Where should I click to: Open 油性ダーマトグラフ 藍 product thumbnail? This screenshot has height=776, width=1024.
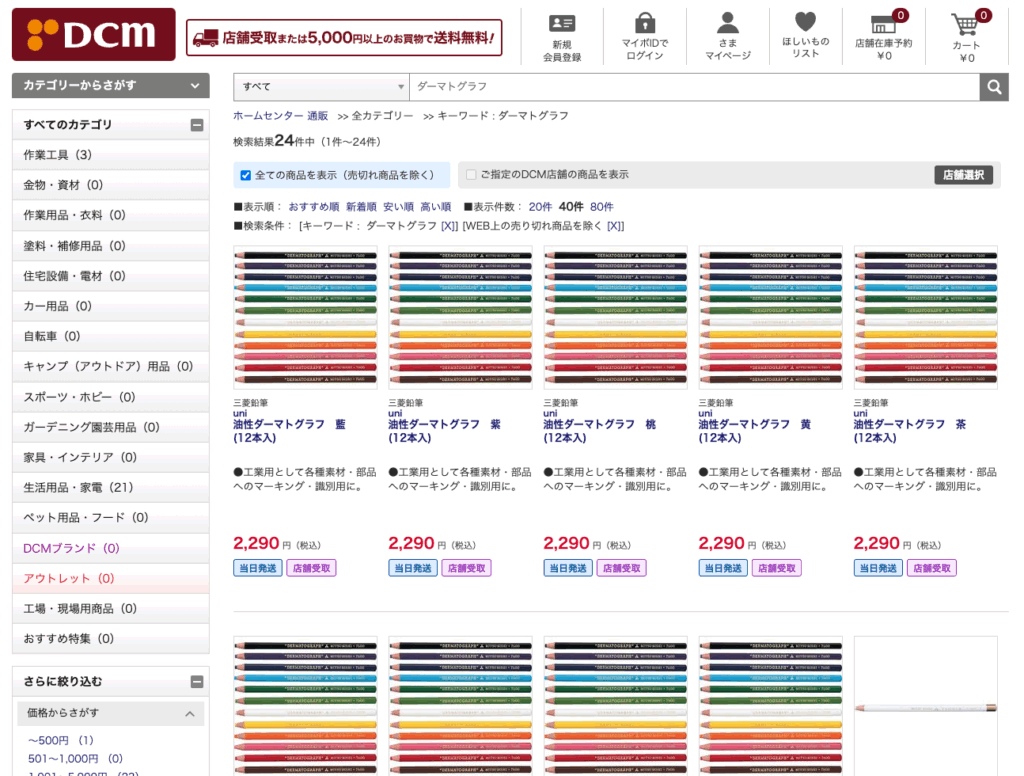pos(306,317)
